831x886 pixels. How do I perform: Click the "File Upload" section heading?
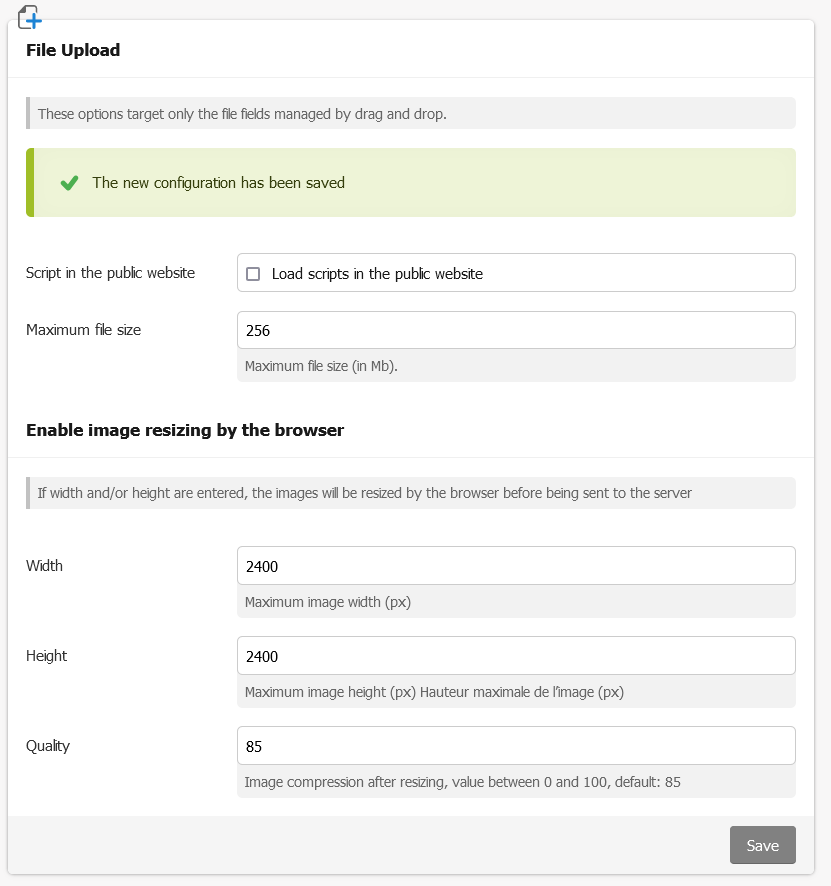tap(73, 50)
